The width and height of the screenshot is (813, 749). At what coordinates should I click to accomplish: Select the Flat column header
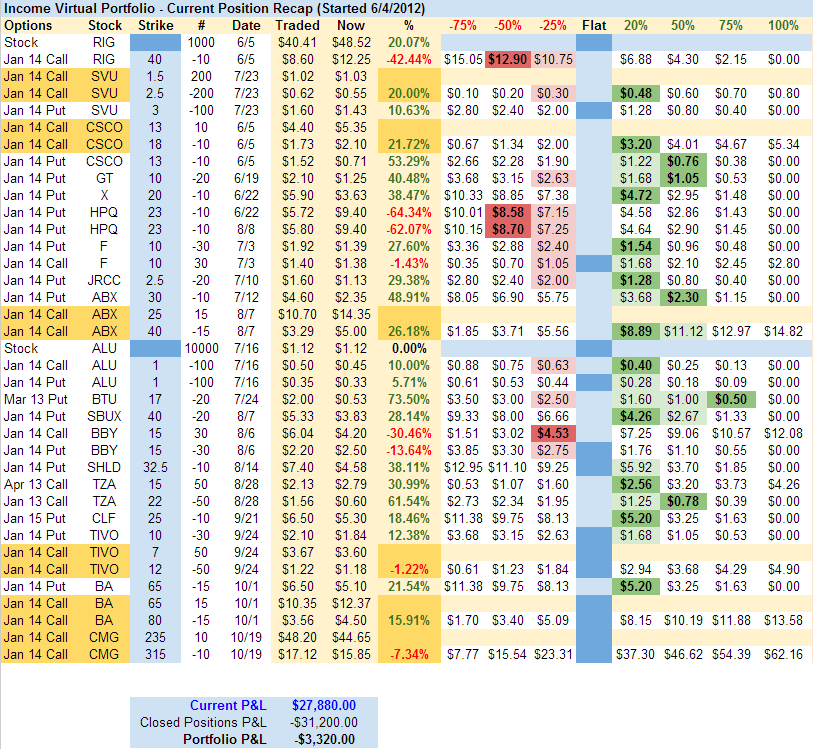(593, 25)
